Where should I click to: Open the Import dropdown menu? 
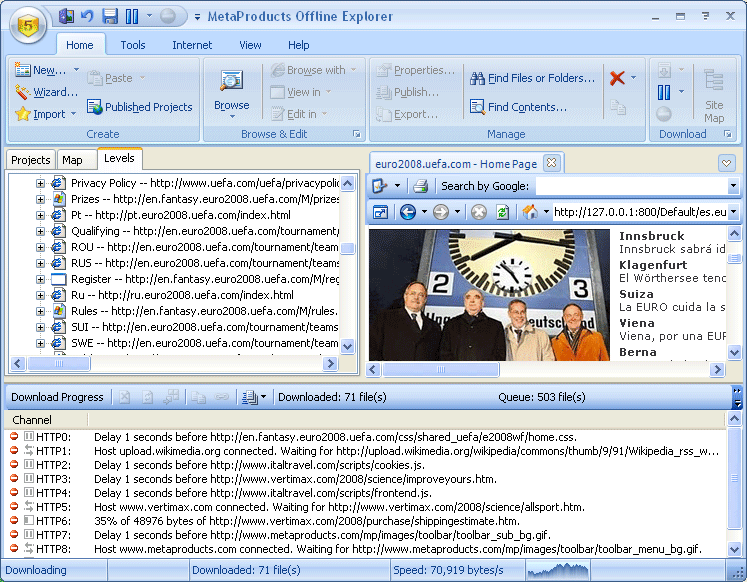pos(73,114)
